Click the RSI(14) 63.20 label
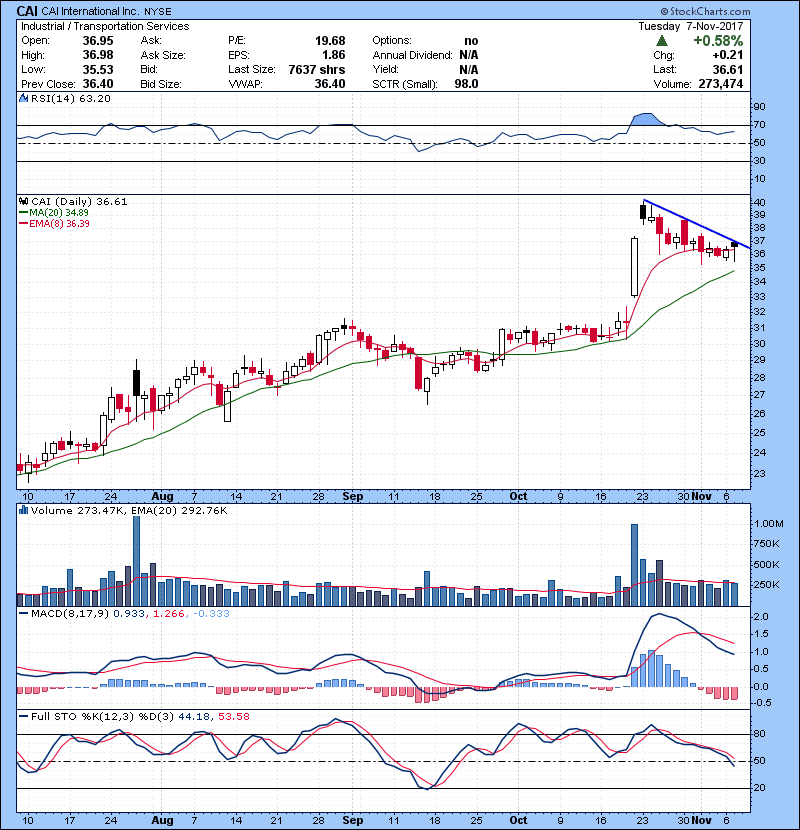The image size is (800, 830). 70,98
